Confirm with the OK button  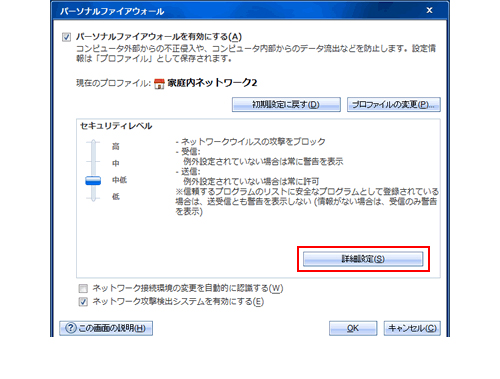(353, 328)
